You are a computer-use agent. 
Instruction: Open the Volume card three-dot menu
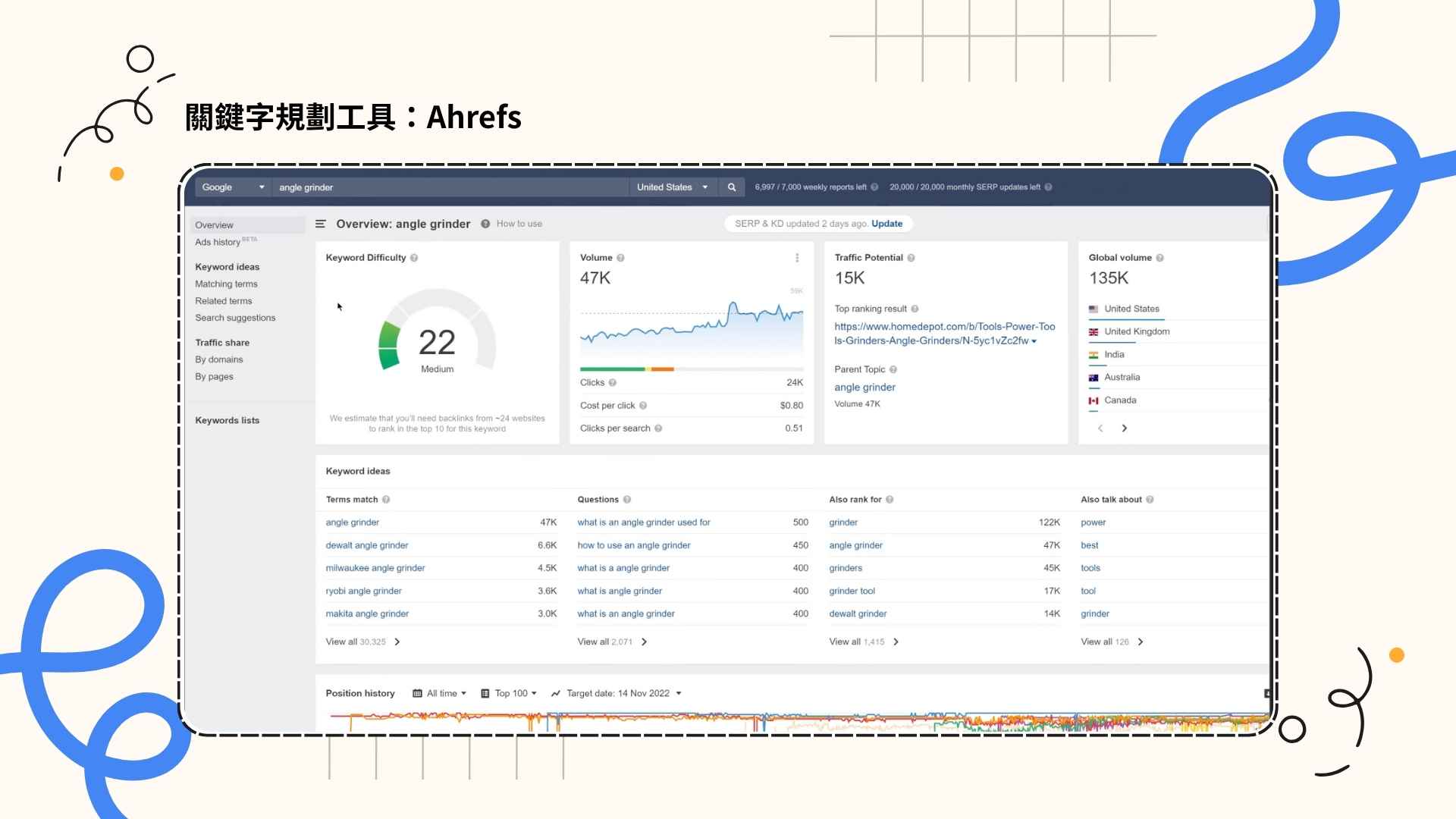797,258
